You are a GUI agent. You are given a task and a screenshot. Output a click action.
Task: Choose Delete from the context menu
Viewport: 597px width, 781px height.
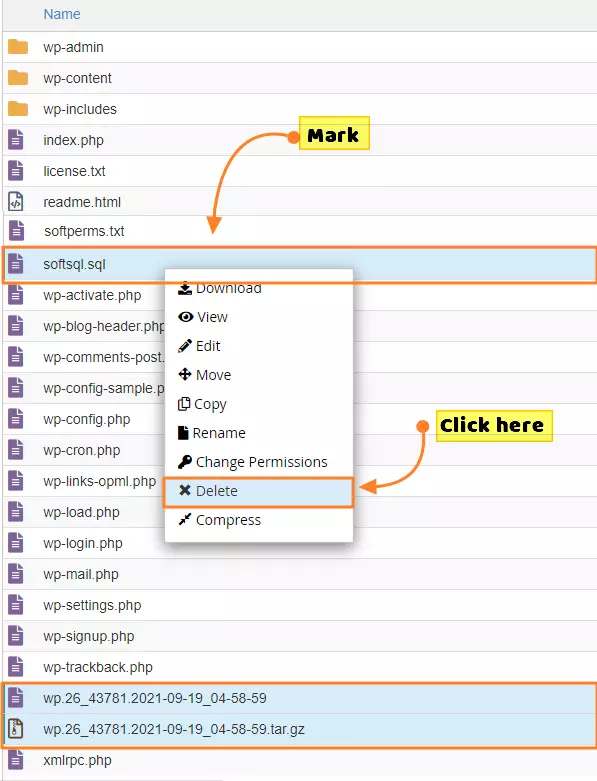pos(258,491)
